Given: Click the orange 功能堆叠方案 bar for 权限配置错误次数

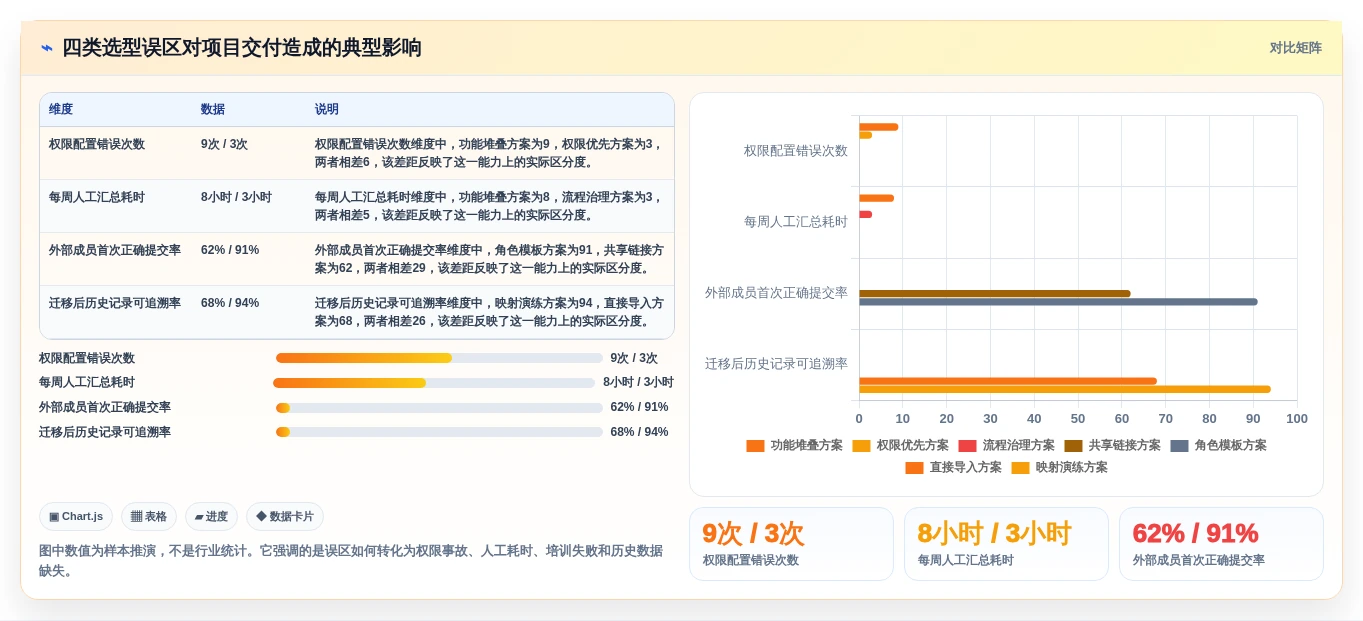Looking at the screenshot, I should point(878,127).
